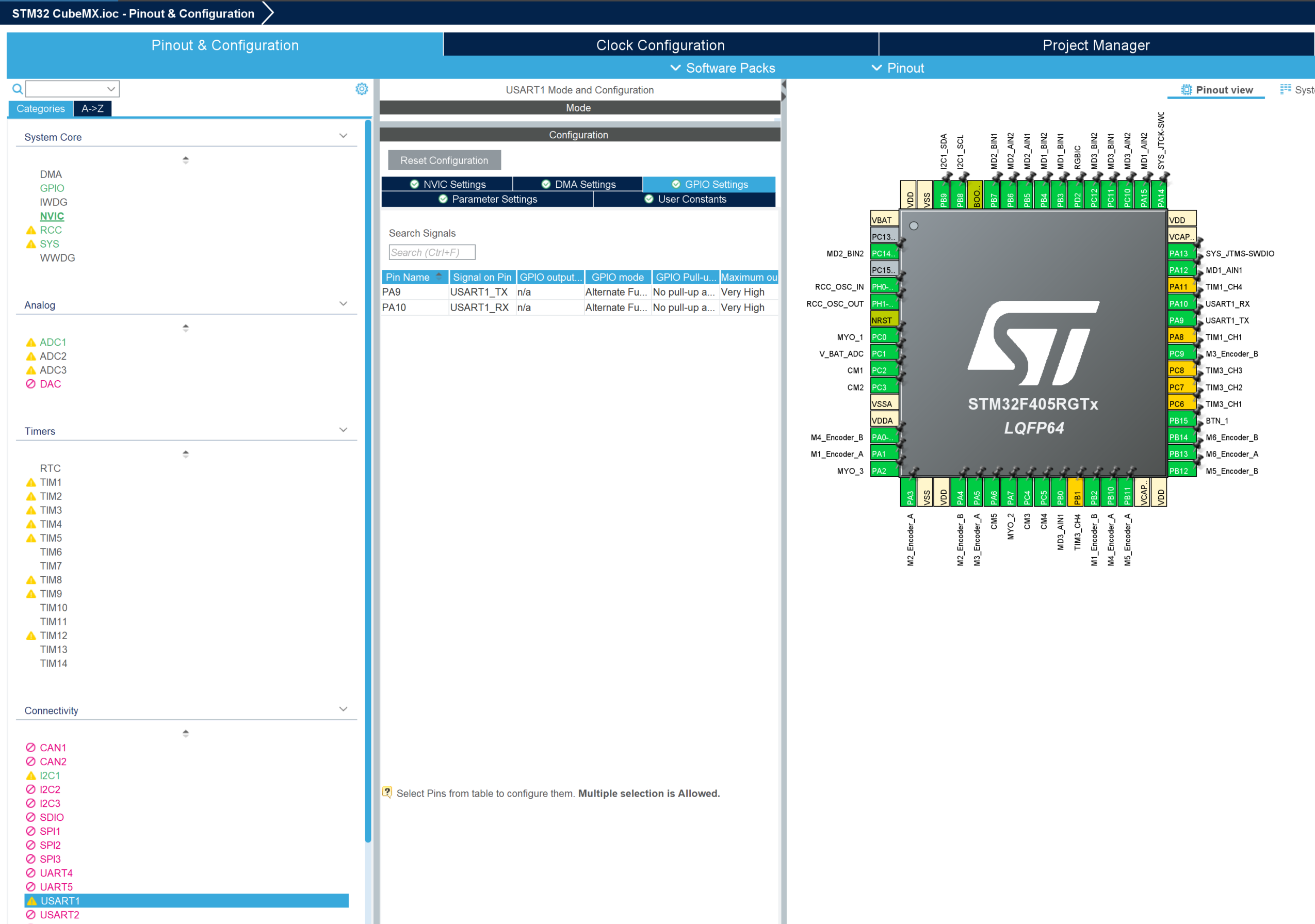Open the settings gear in the peripherals panel
This screenshot has height=924, width=1315.
[362, 89]
